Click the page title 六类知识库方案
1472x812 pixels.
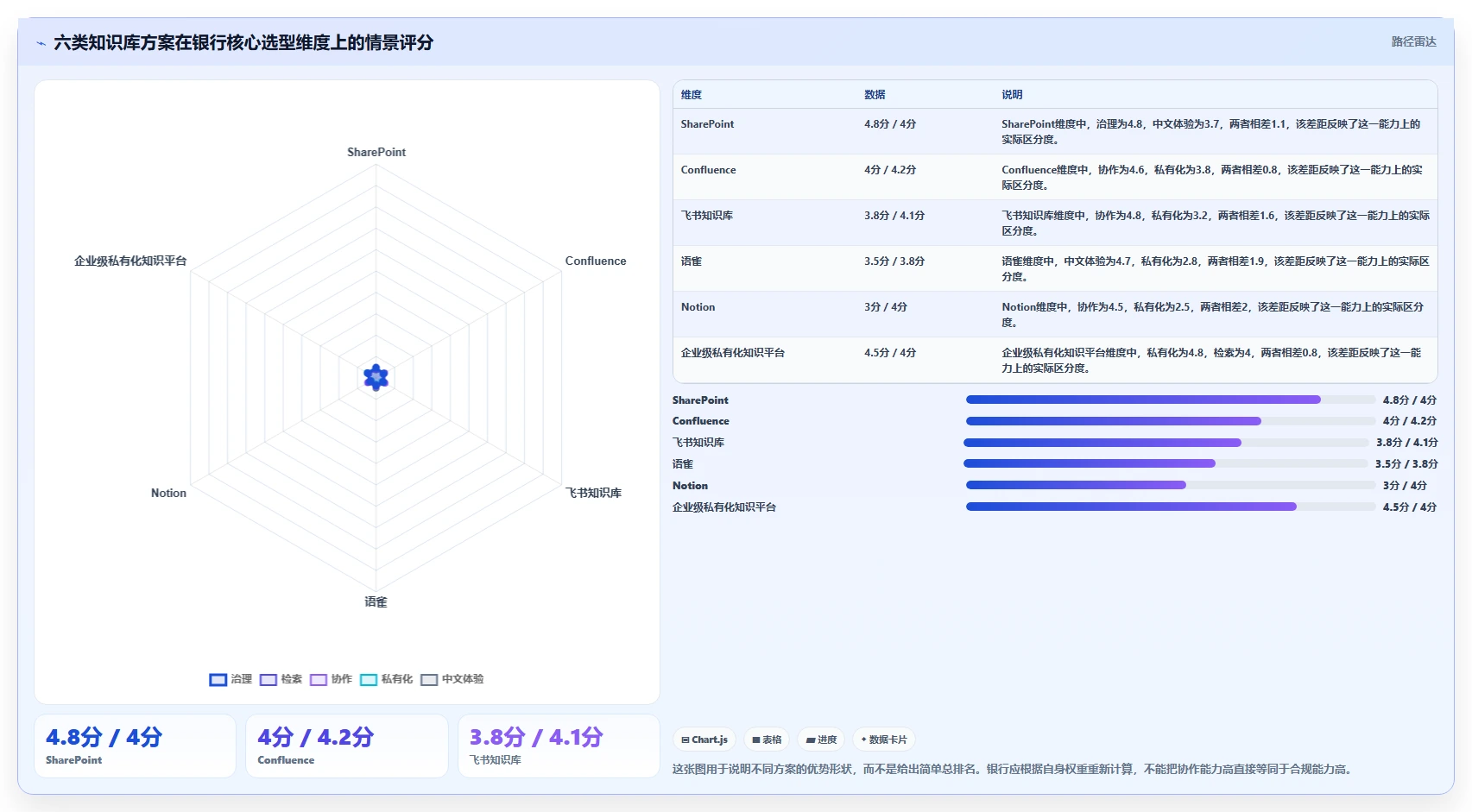(243, 42)
